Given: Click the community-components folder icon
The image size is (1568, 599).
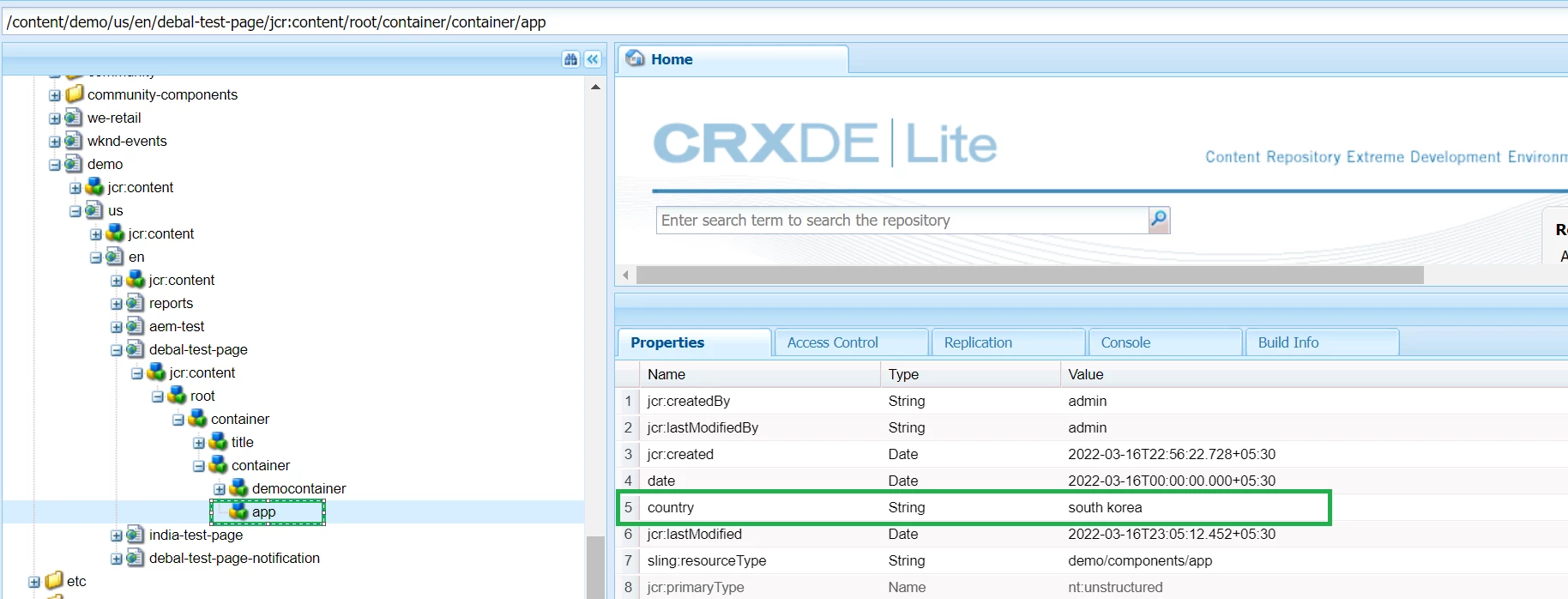Looking at the screenshot, I should coord(75,94).
